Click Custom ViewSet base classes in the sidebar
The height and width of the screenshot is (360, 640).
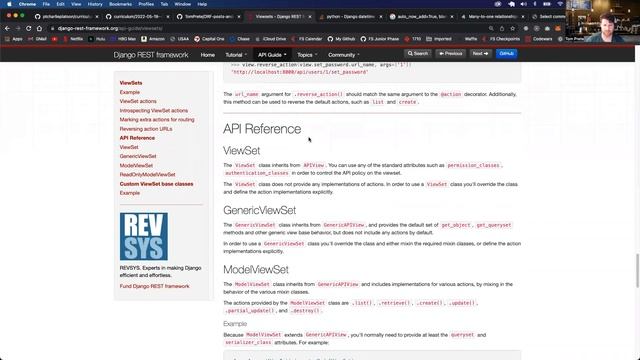click(x=156, y=184)
